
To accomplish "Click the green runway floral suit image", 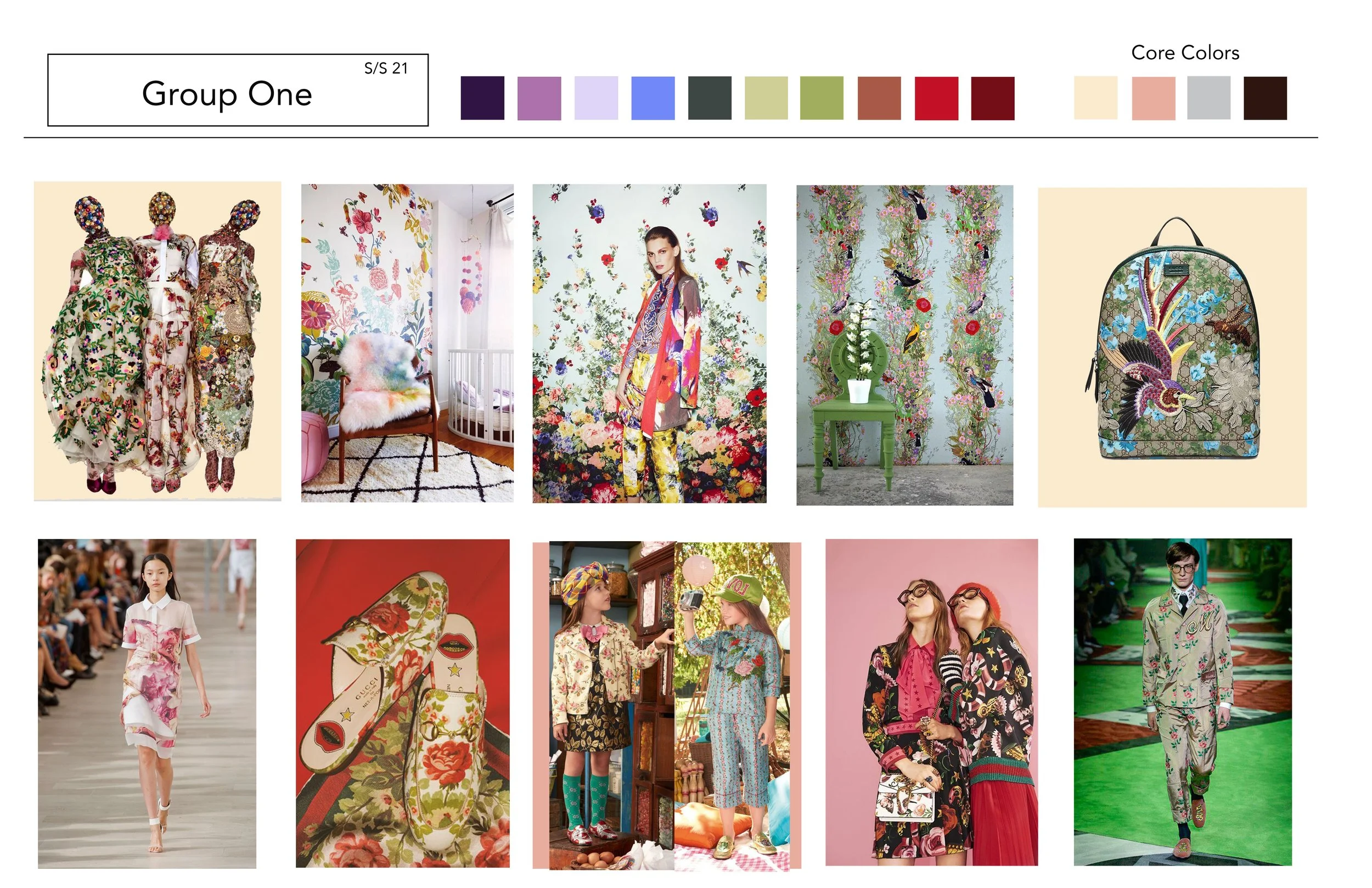I will coord(1182,702).
